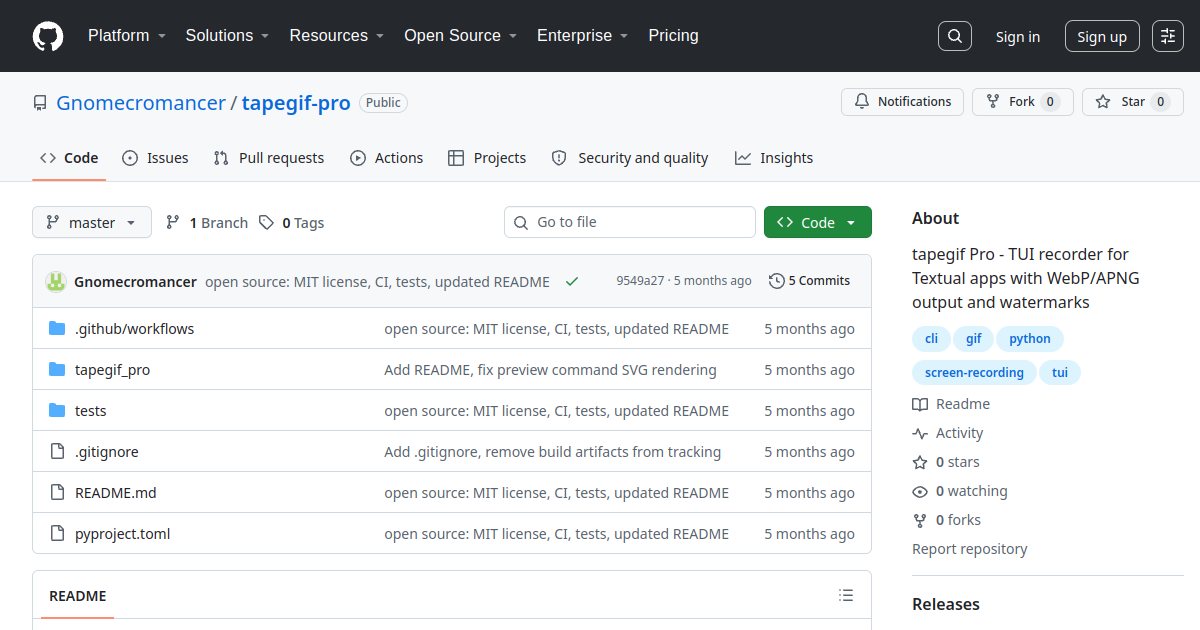Viewport: 1200px width, 630px height.
Task: Click the Releases heading link
Action: [946, 604]
